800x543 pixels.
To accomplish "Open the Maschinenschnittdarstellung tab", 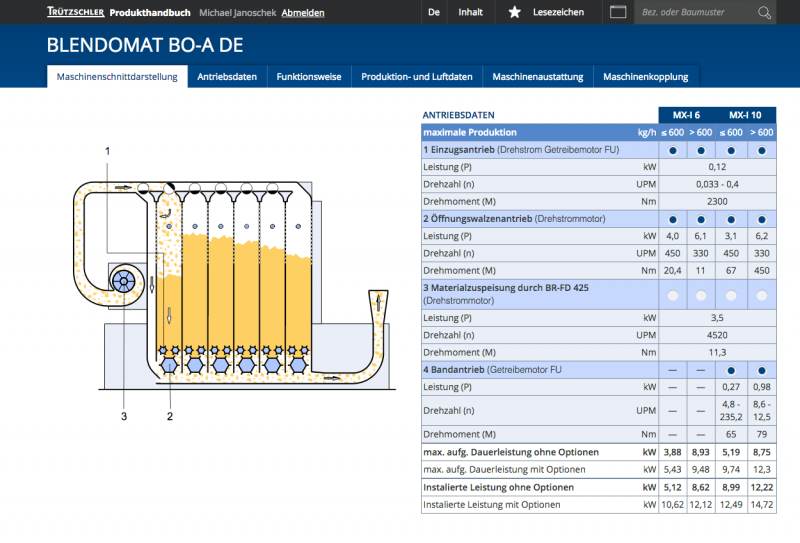I will [117, 77].
